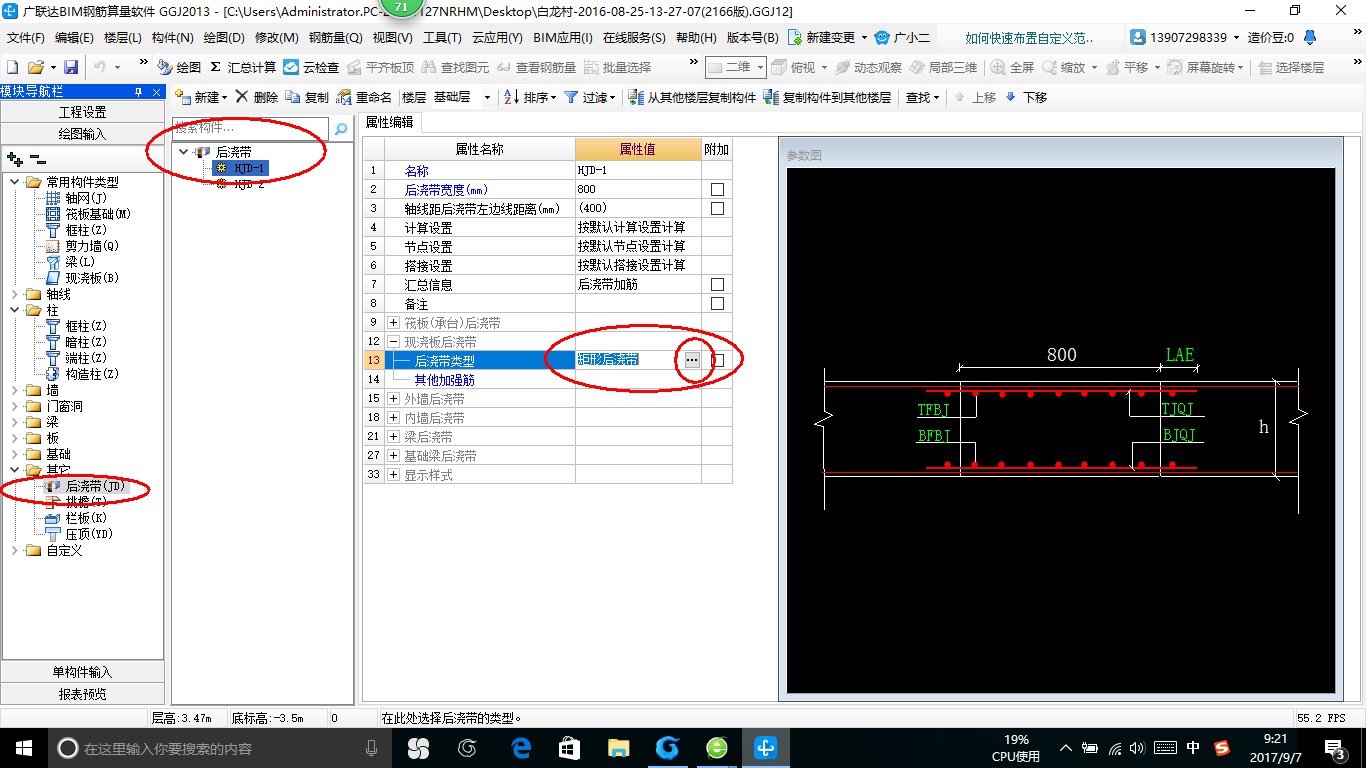Select the HJD-2 component
The height and width of the screenshot is (768, 1366).
(x=249, y=184)
